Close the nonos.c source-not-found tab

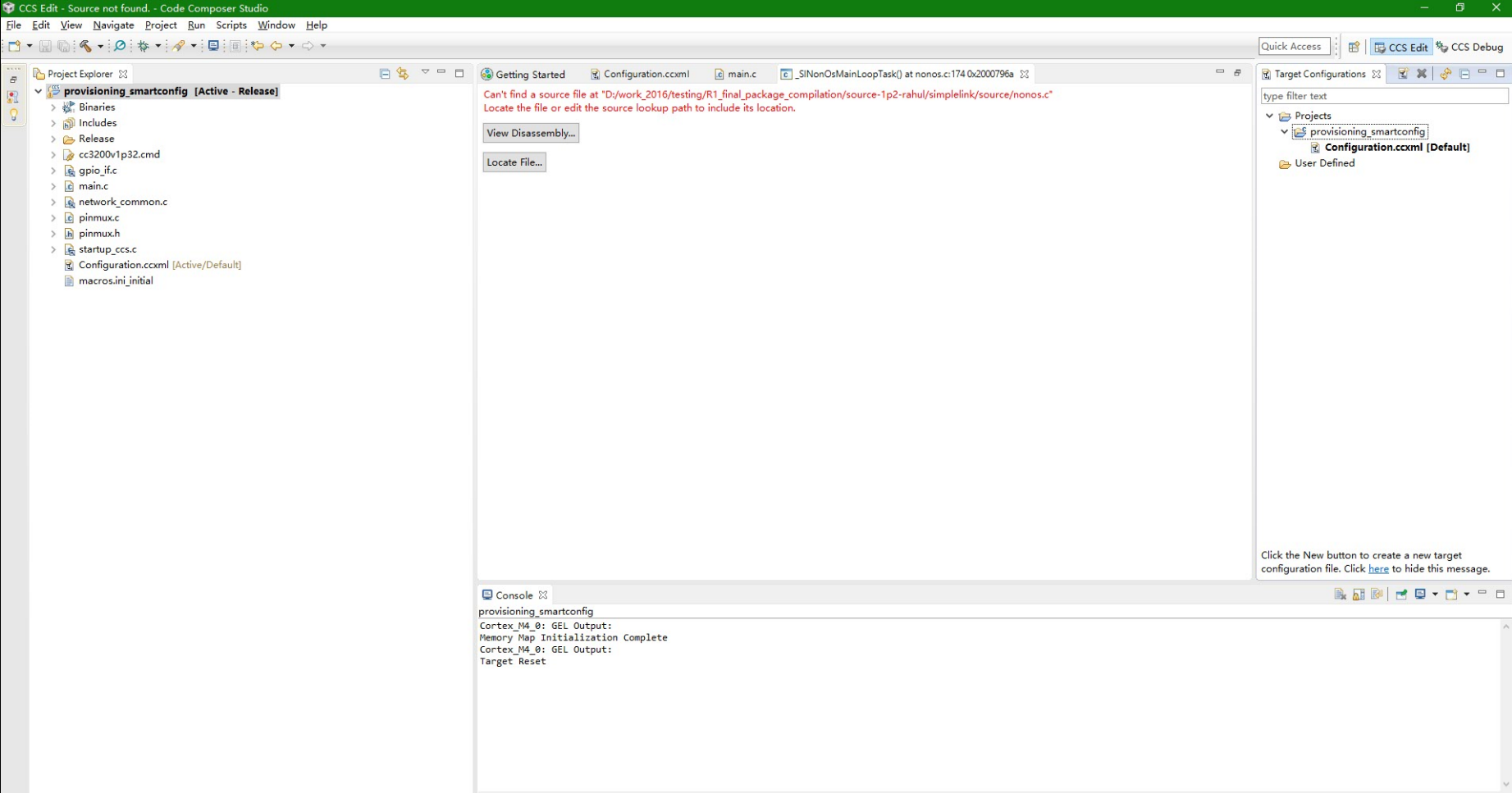pyautogui.click(x=1025, y=74)
